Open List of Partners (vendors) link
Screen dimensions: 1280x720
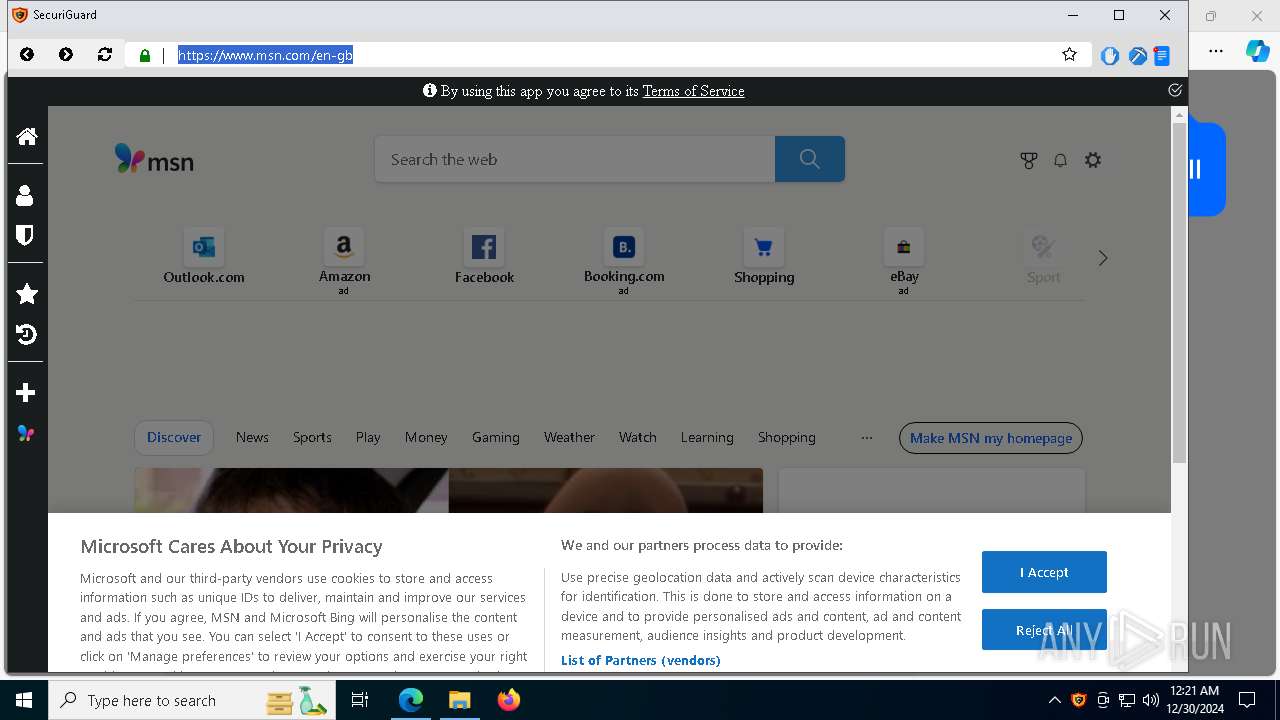(640, 660)
